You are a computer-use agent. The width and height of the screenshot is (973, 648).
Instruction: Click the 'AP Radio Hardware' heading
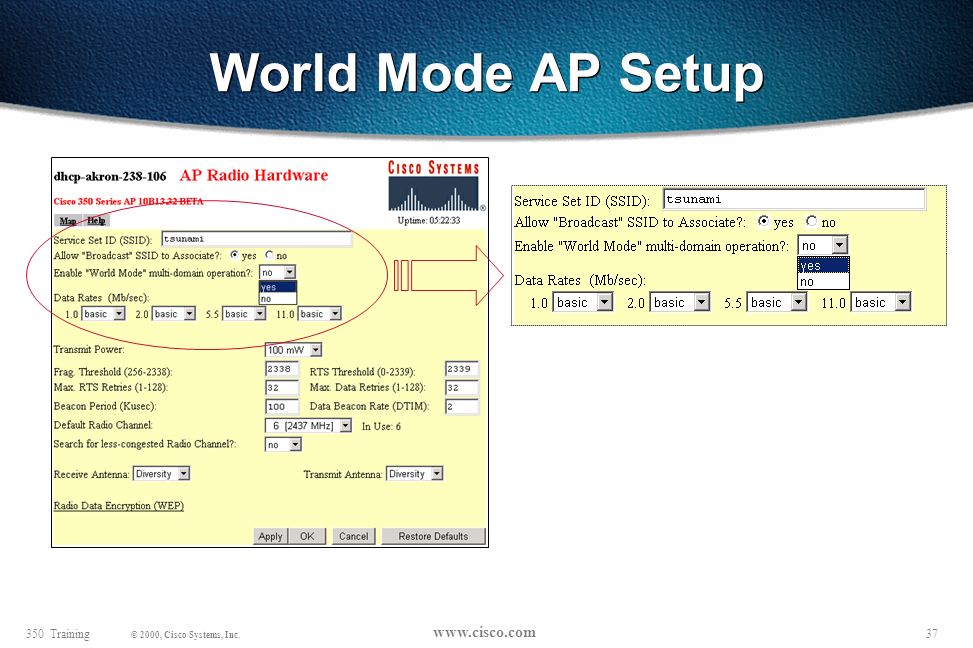[254, 175]
